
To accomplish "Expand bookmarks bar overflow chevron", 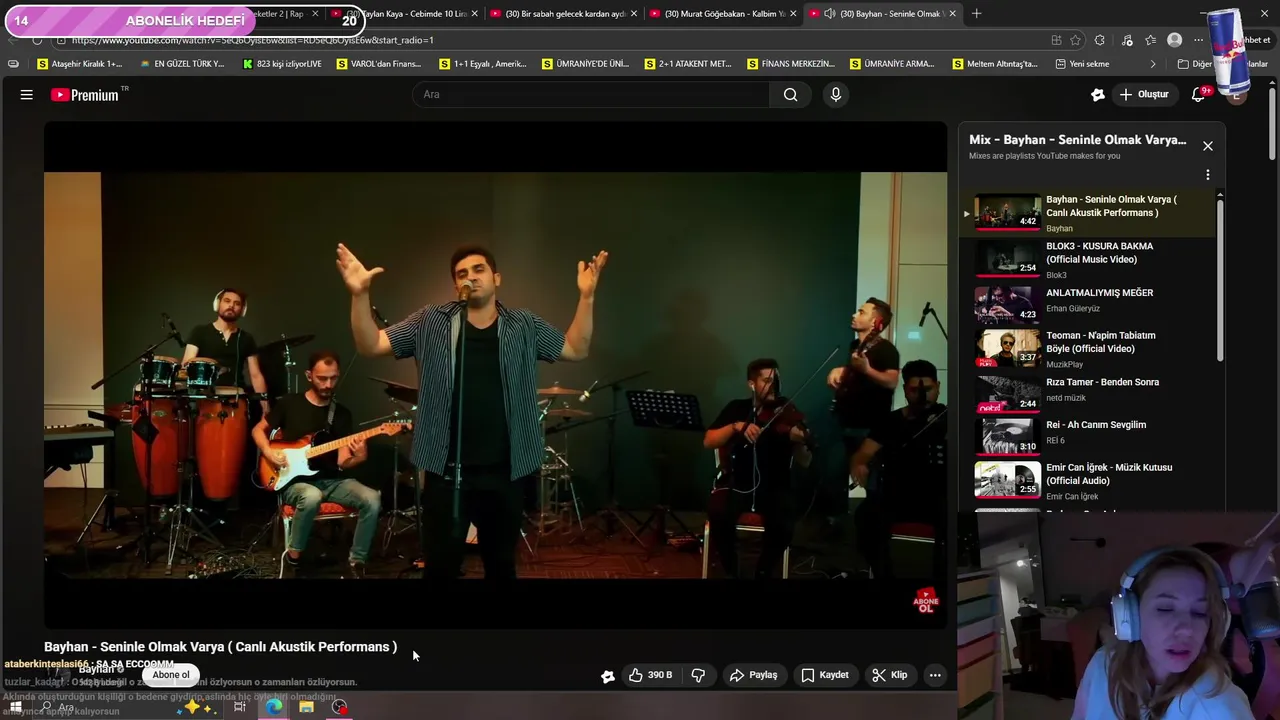I will 1153,64.
